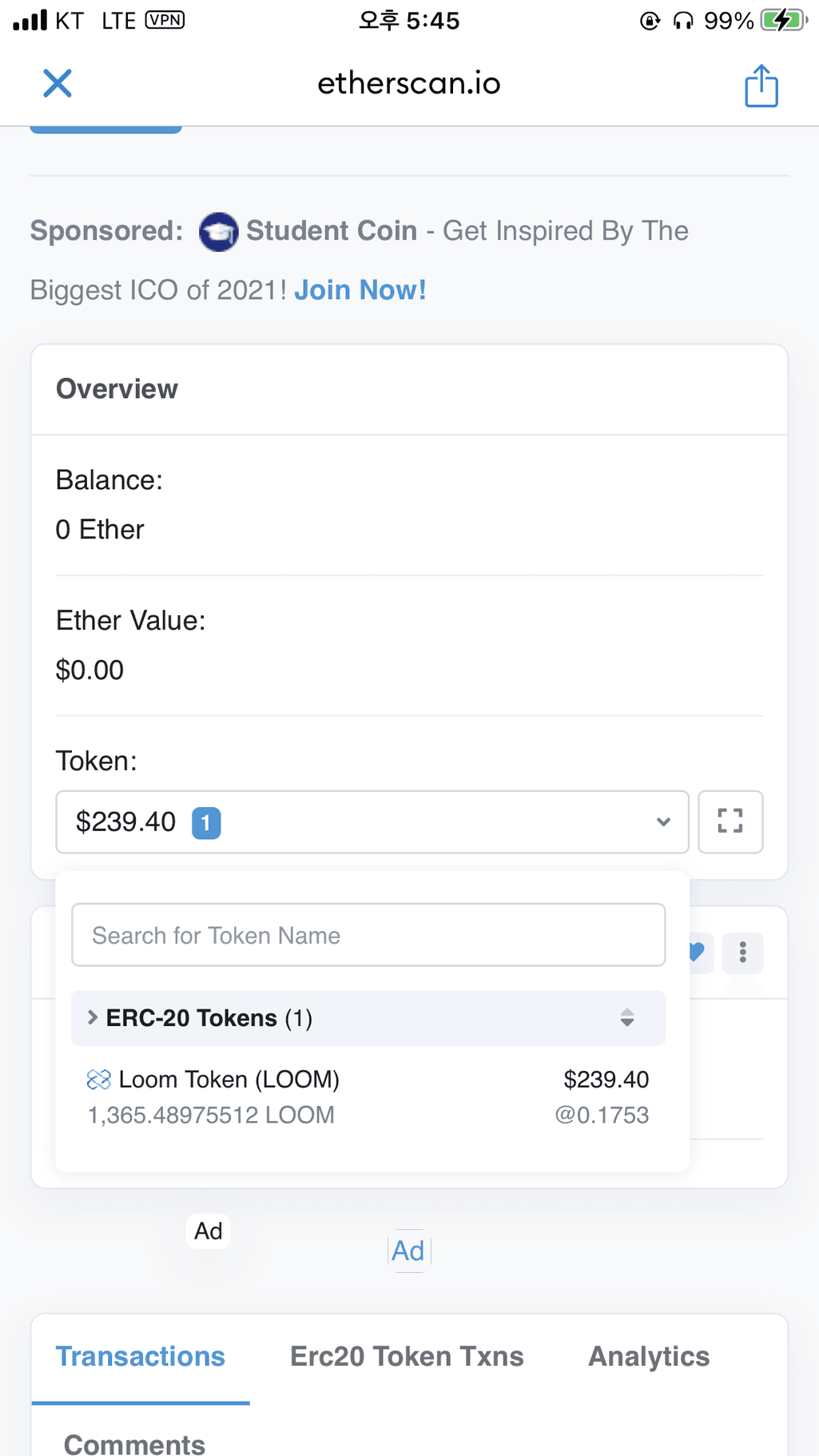The height and width of the screenshot is (1456, 819).
Task: Follow the Join Now! sponsored link
Action: pos(360,290)
